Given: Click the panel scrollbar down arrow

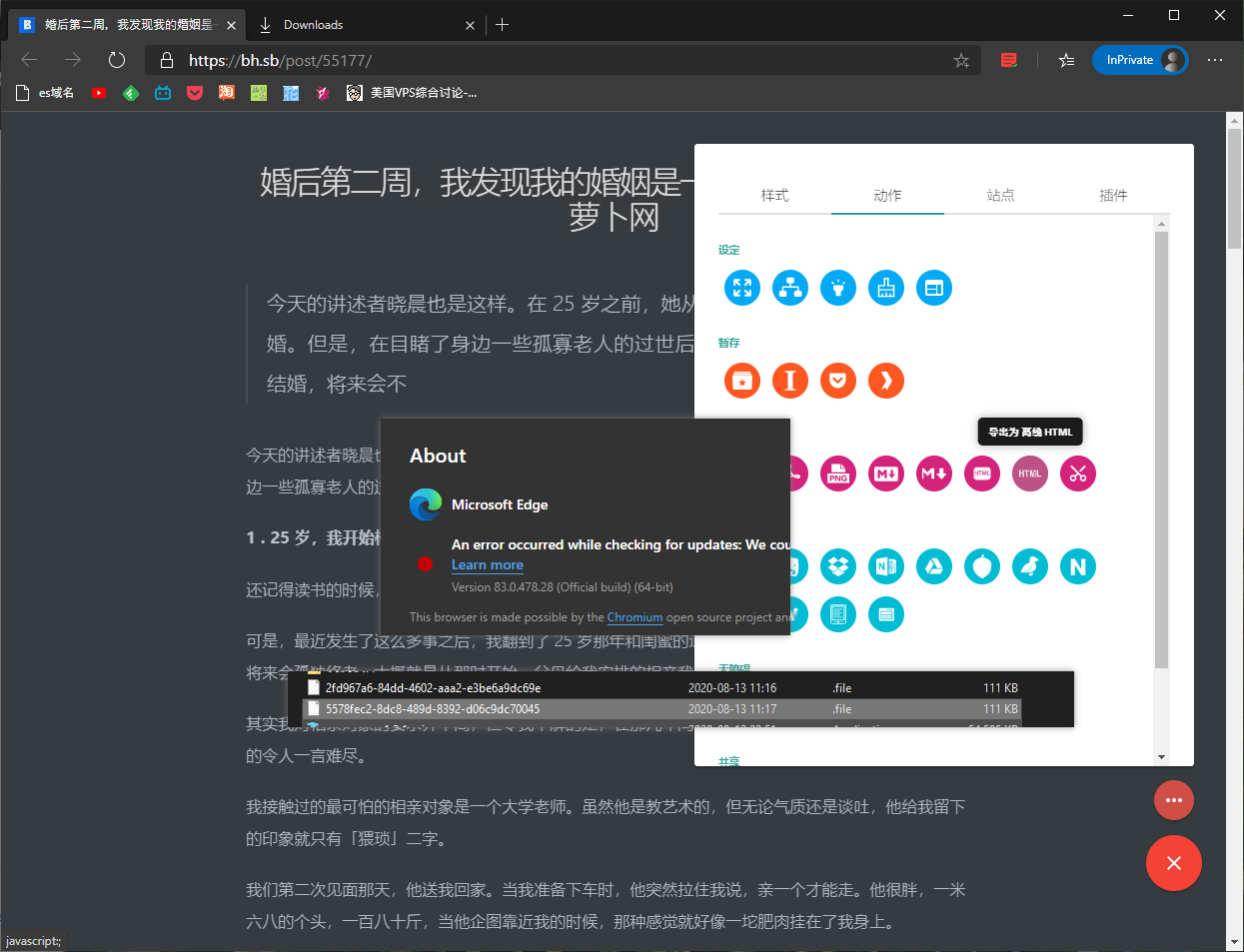Looking at the screenshot, I should pyautogui.click(x=1161, y=757).
